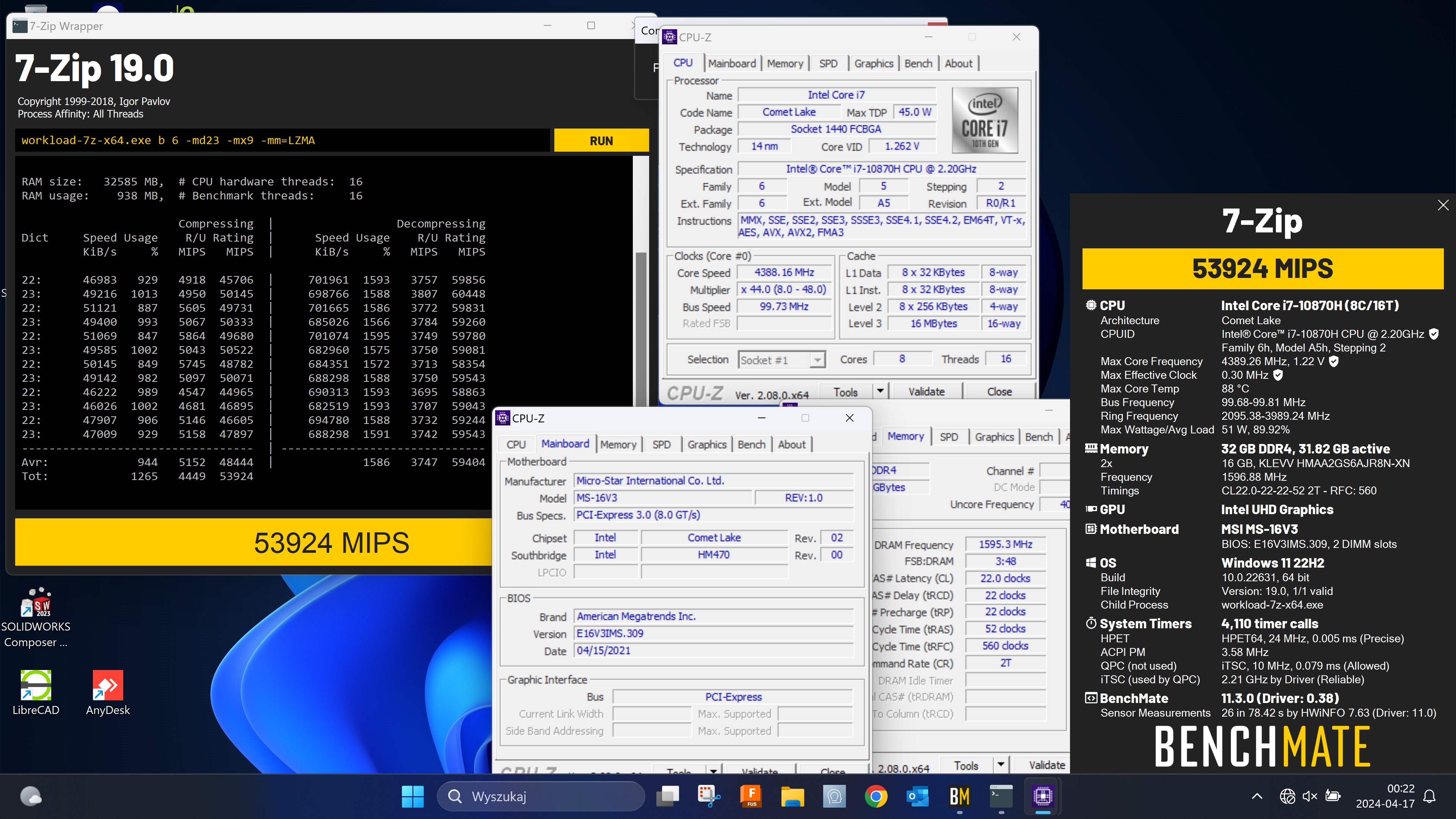This screenshot has height=819, width=1456.
Task: Click the CPUID verified shield icon
Action: click(x=1433, y=334)
